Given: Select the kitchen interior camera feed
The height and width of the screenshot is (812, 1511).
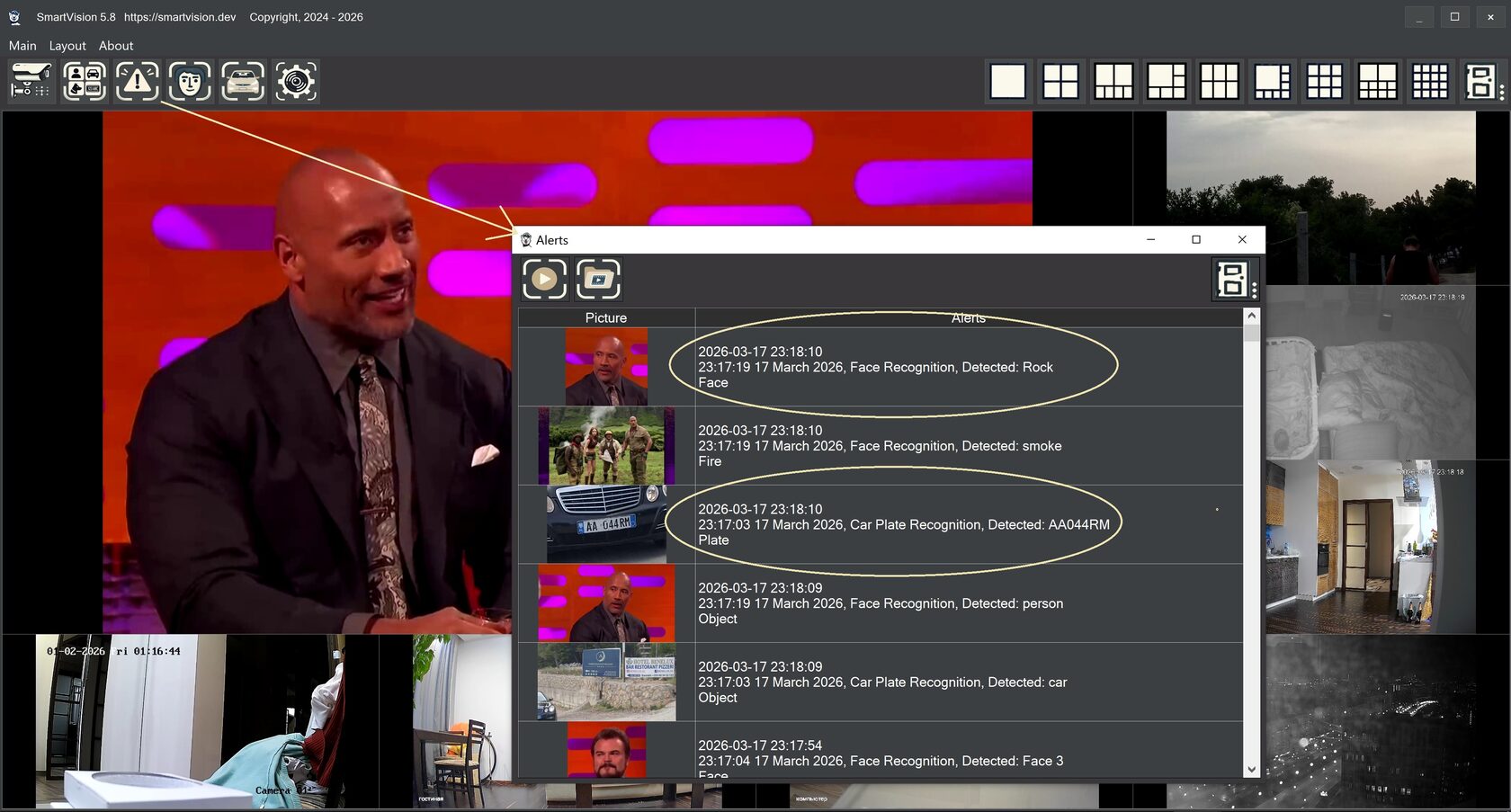Looking at the screenshot, I should (1371, 548).
